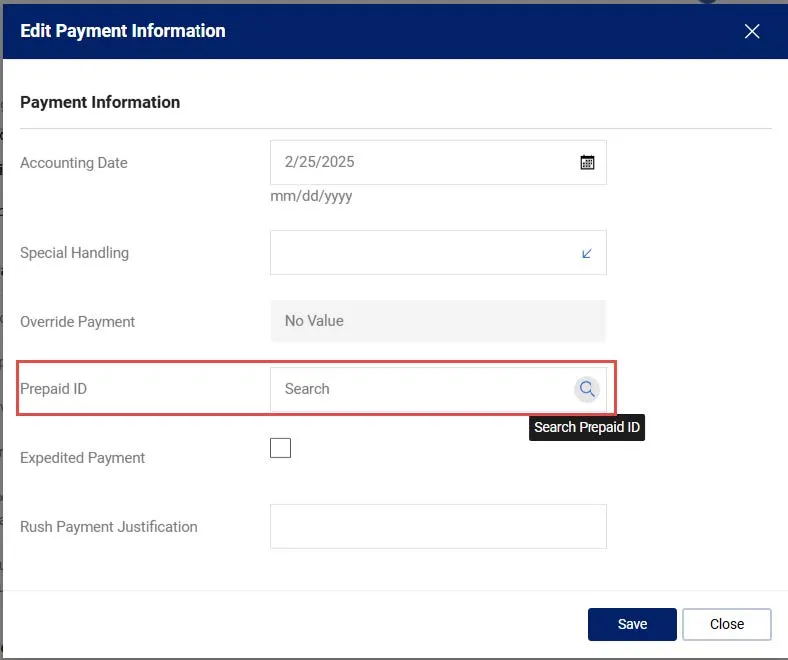Expand the Special Handling dropdown arrow

click(586, 253)
